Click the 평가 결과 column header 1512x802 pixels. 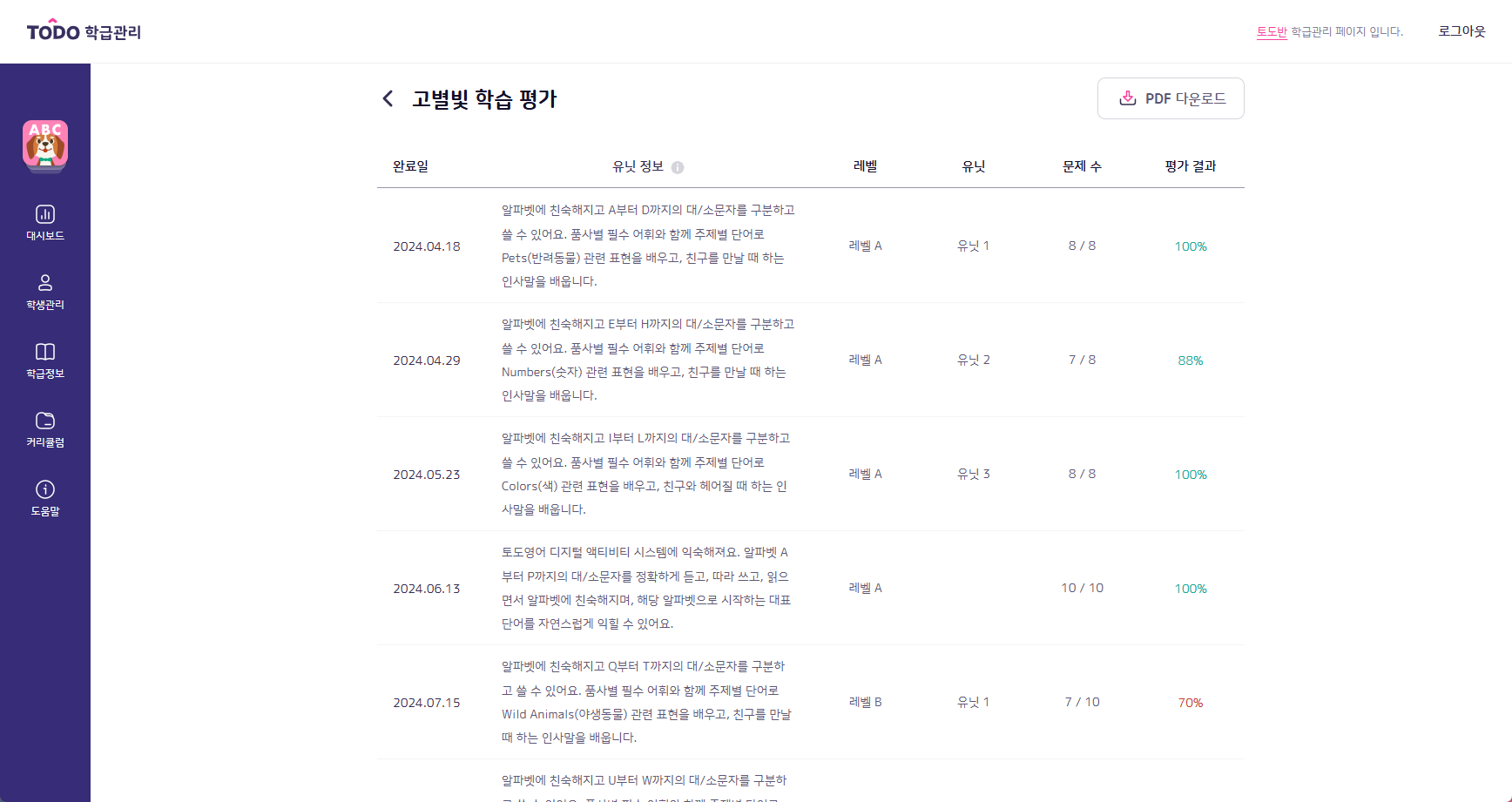click(x=1191, y=166)
